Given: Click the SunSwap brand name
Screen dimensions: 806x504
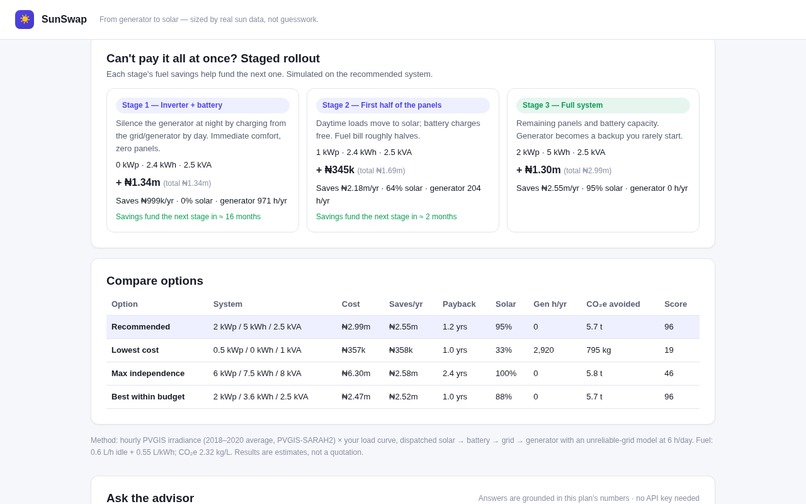Looking at the screenshot, I should (x=64, y=20).
